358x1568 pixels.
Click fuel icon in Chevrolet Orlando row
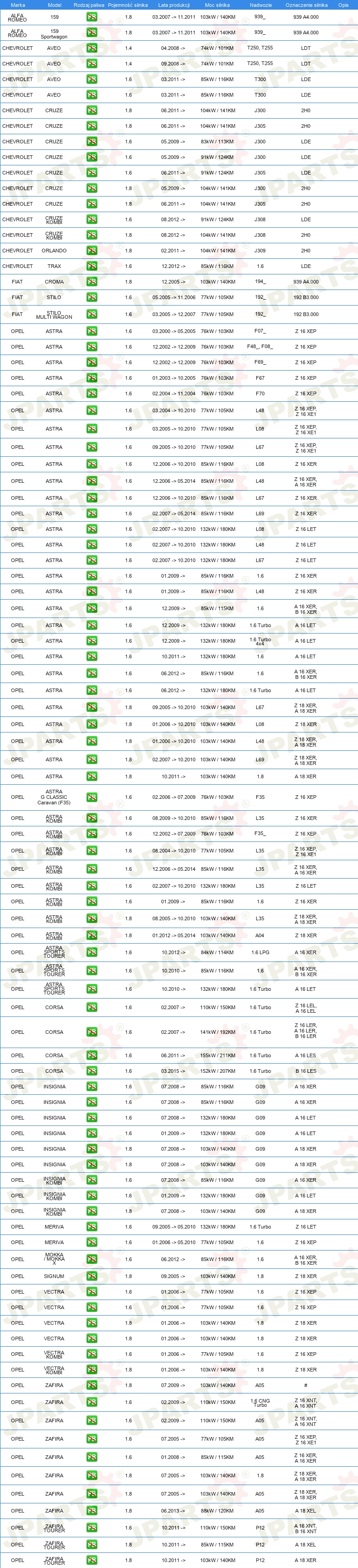click(x=91, y=250)
